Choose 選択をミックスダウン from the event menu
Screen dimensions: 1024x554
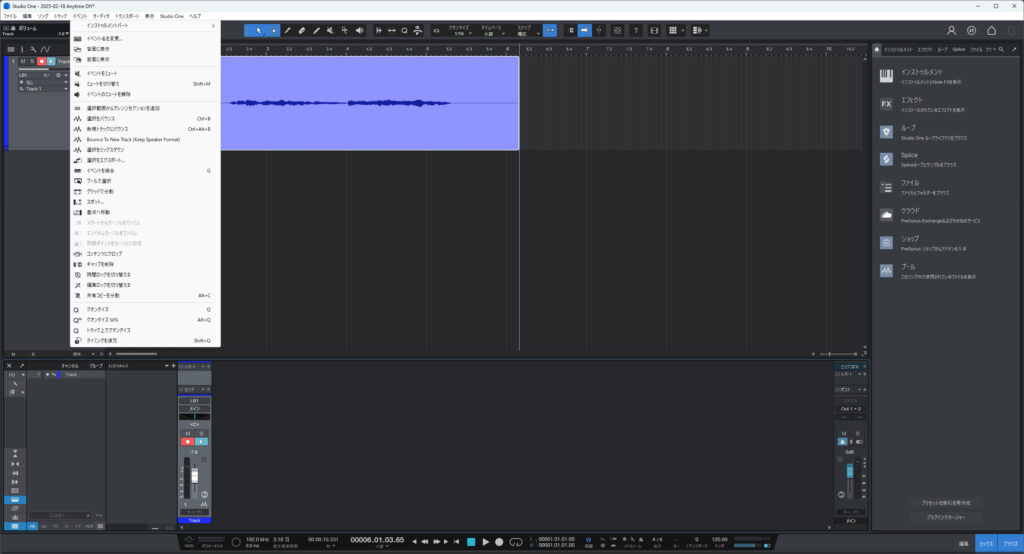[110, 150]
